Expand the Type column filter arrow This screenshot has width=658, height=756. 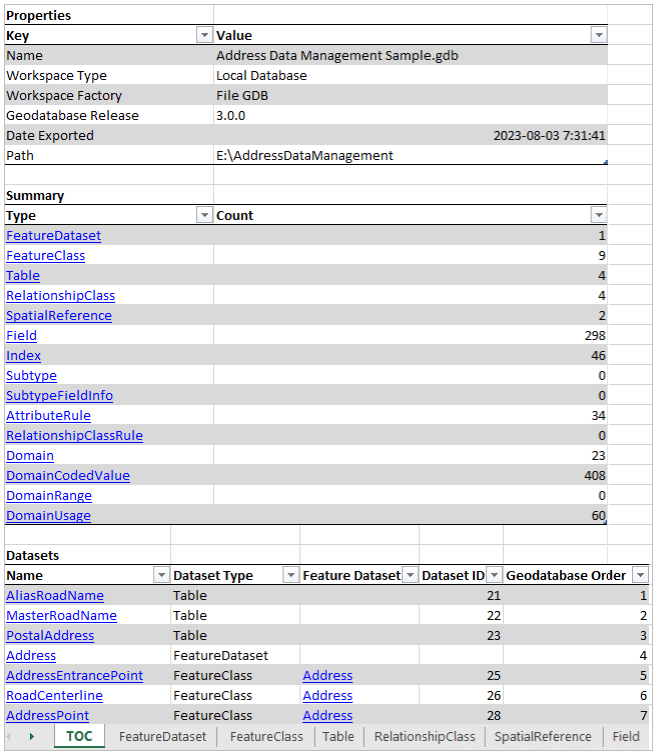204,215
